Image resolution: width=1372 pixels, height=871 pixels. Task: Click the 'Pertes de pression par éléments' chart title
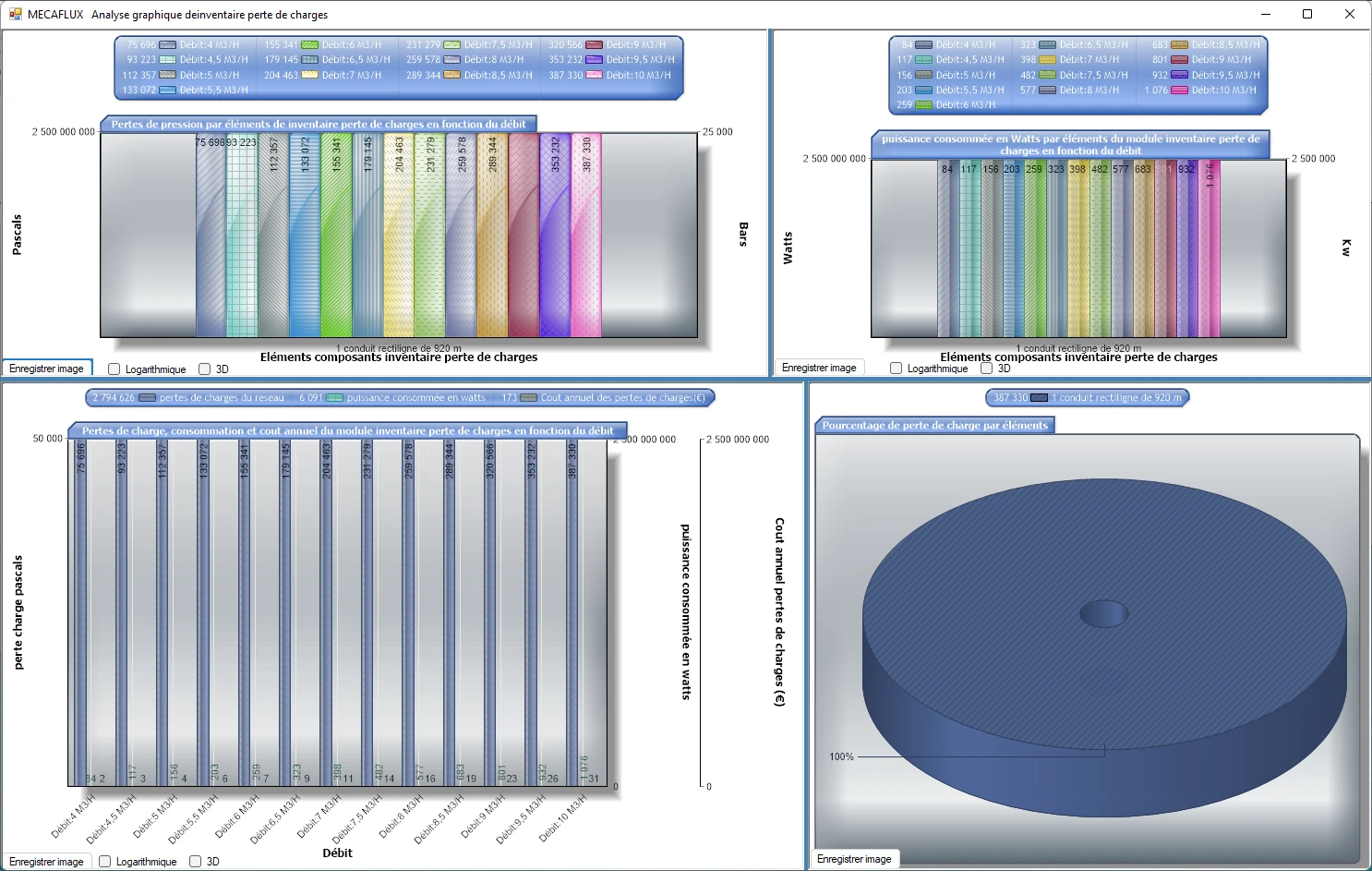[319, 124]
